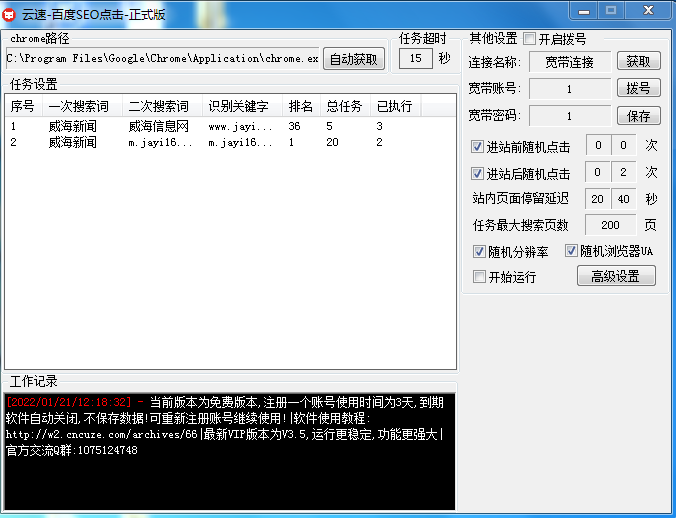Click the 总任务 column header
This screenshot has width=676, height=518.
coord(345,106)
